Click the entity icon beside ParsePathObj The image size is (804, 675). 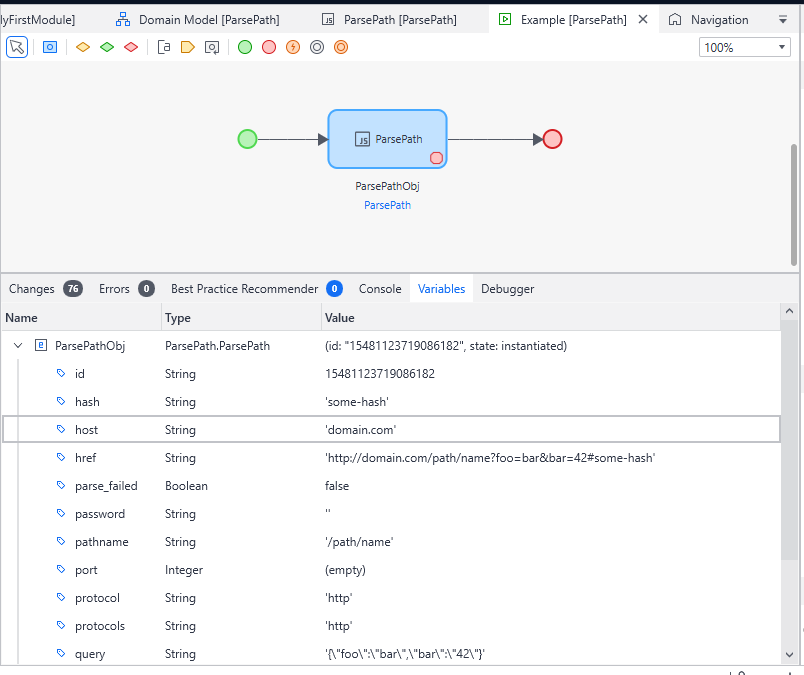pos(41,345)
